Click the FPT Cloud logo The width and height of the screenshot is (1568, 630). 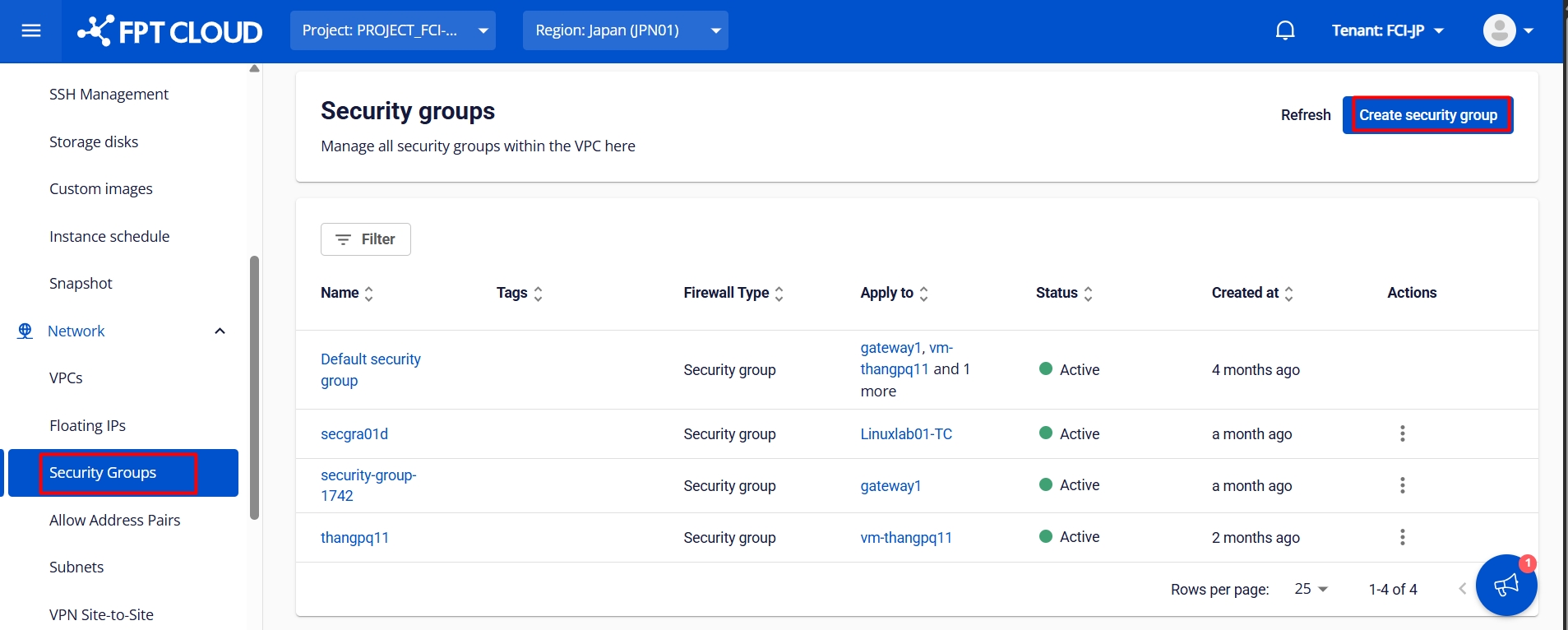[x=170, y=31]
